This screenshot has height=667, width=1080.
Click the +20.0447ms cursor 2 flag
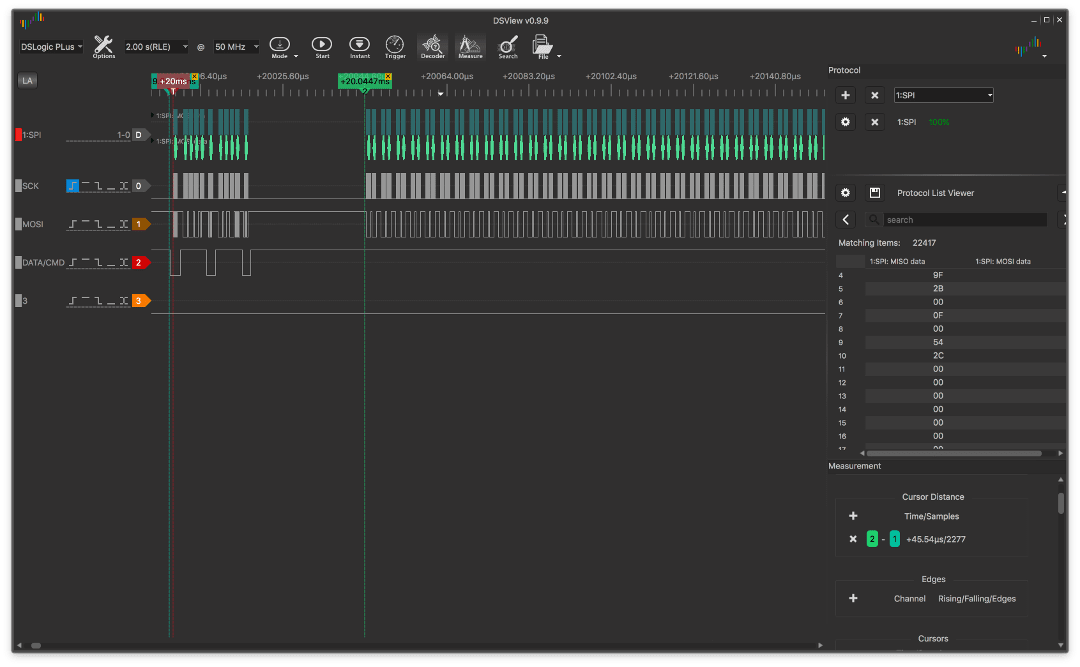click(363, 81)
